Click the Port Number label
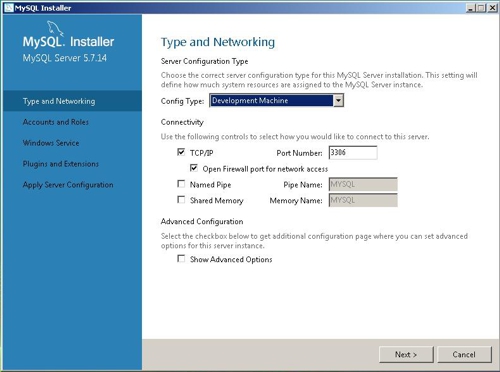Image resolution: width=500 pixels, height=372 pixels. (x=299, y=153)
